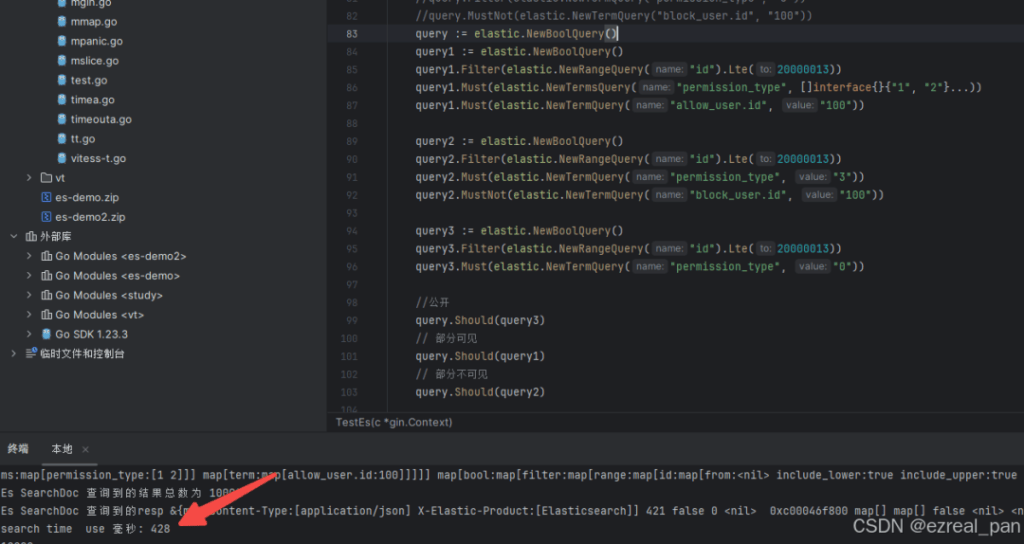Click the es-demo2.zip archive icon
Image resolution: width=1024 pixels, height=544 pixels.
pos(46,216)
